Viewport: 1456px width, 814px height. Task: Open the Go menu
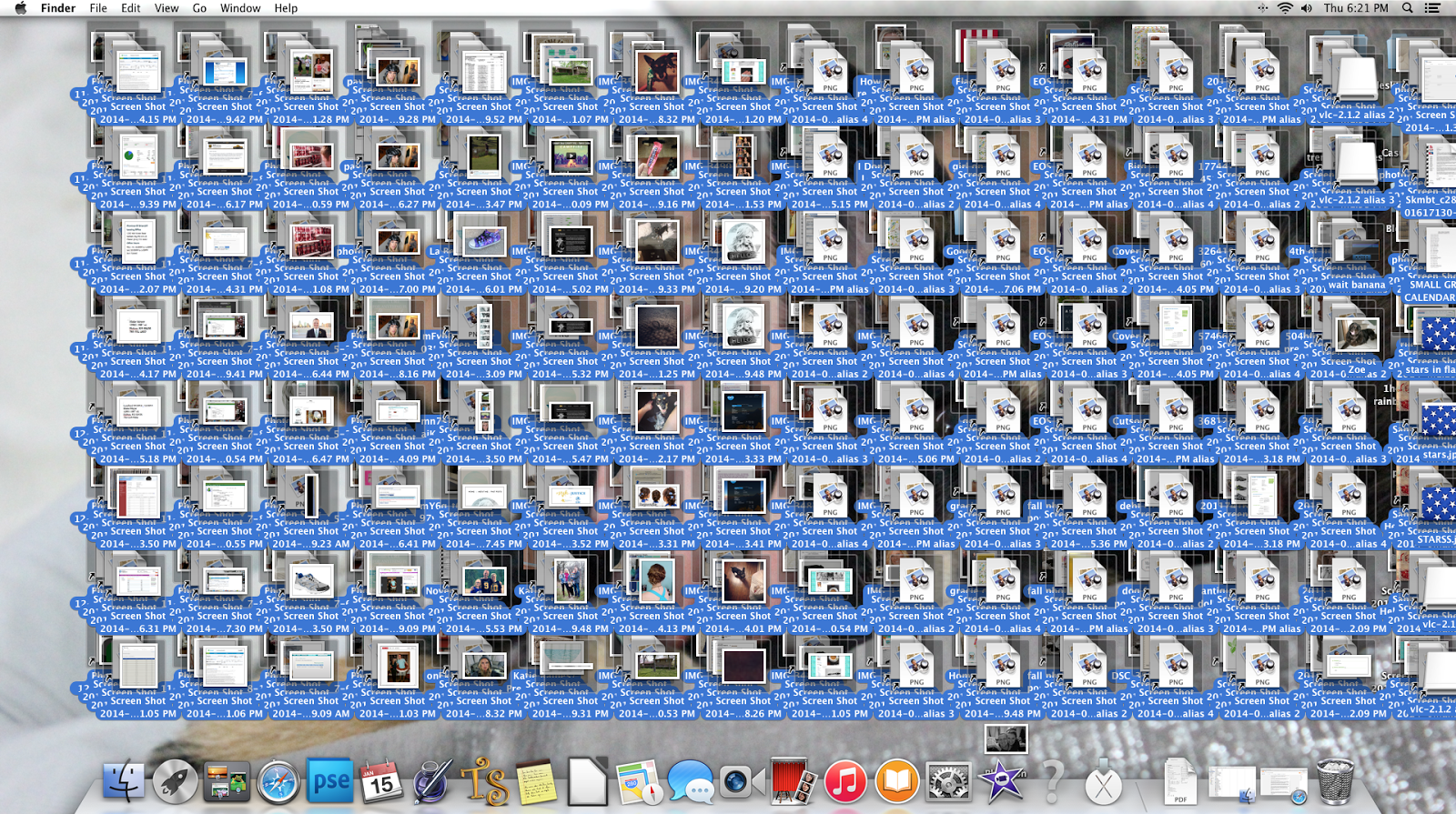coord(199,8)
